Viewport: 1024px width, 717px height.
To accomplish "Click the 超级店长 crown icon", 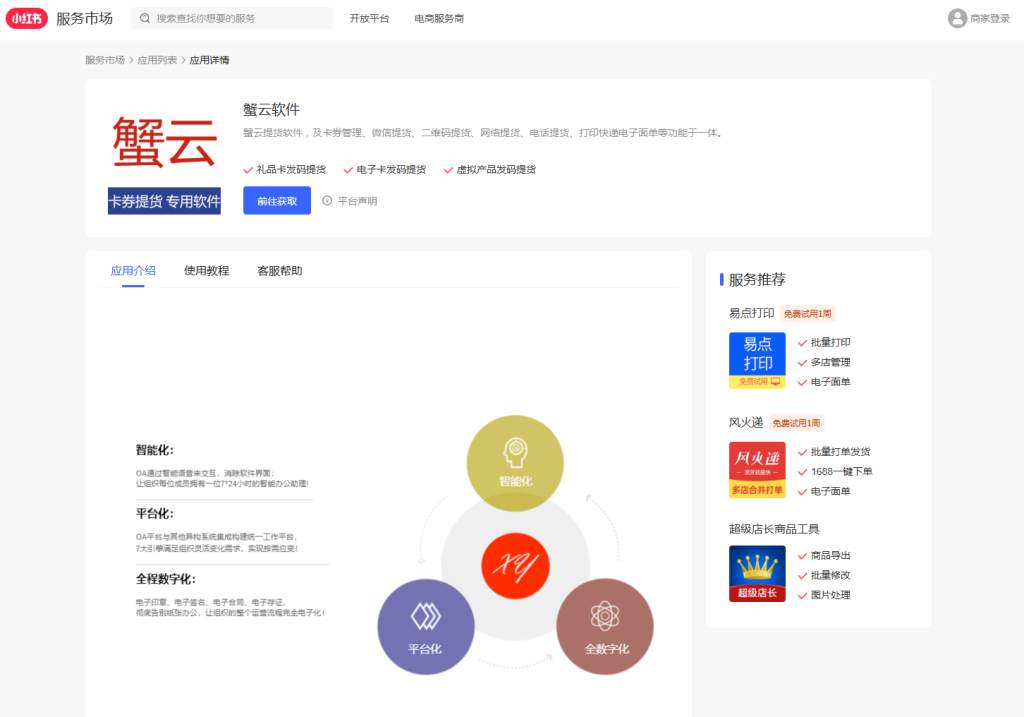I will [x=757, y=573].
